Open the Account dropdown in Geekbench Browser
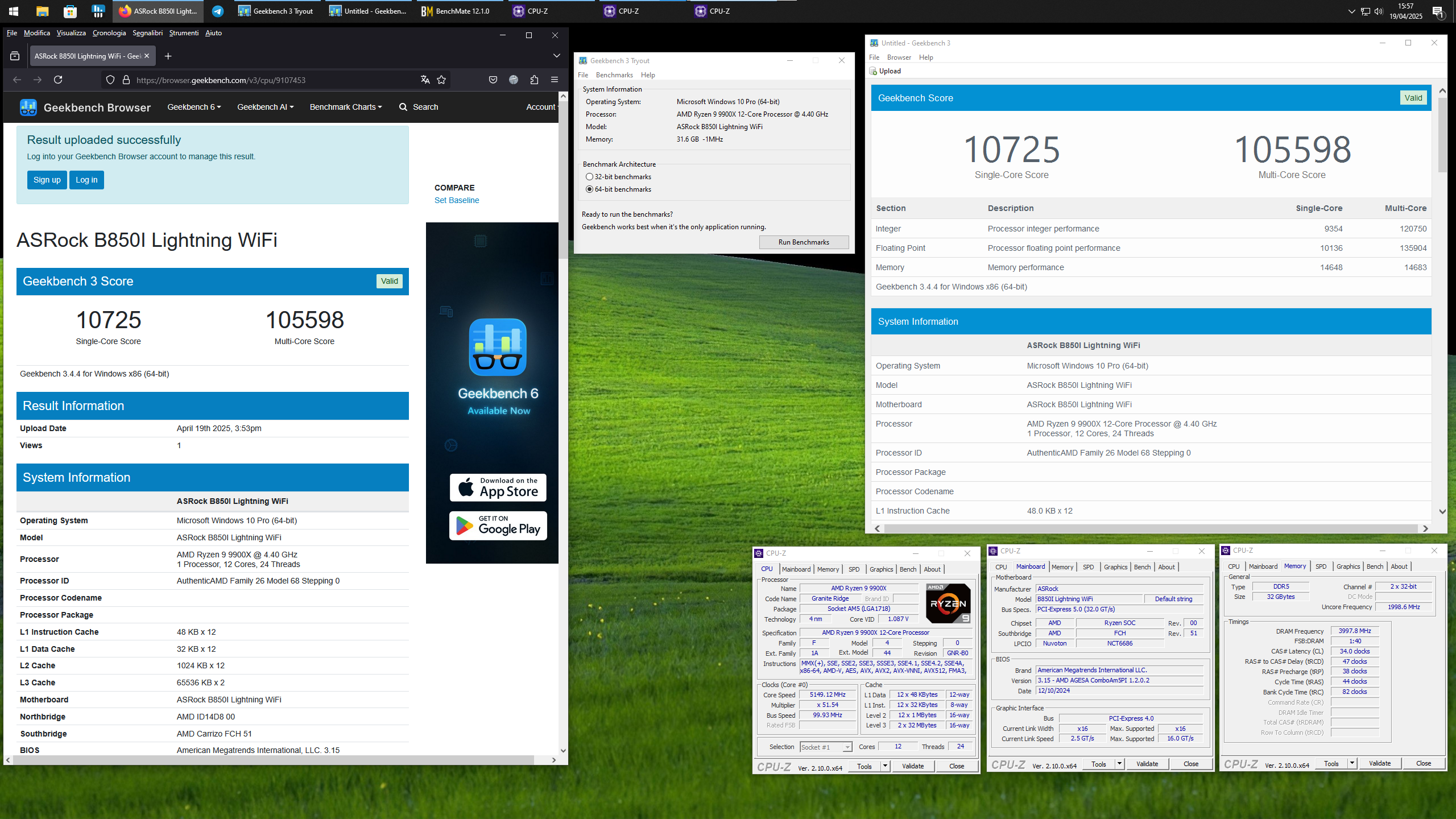1456x819 pixels. pos(542,107)
